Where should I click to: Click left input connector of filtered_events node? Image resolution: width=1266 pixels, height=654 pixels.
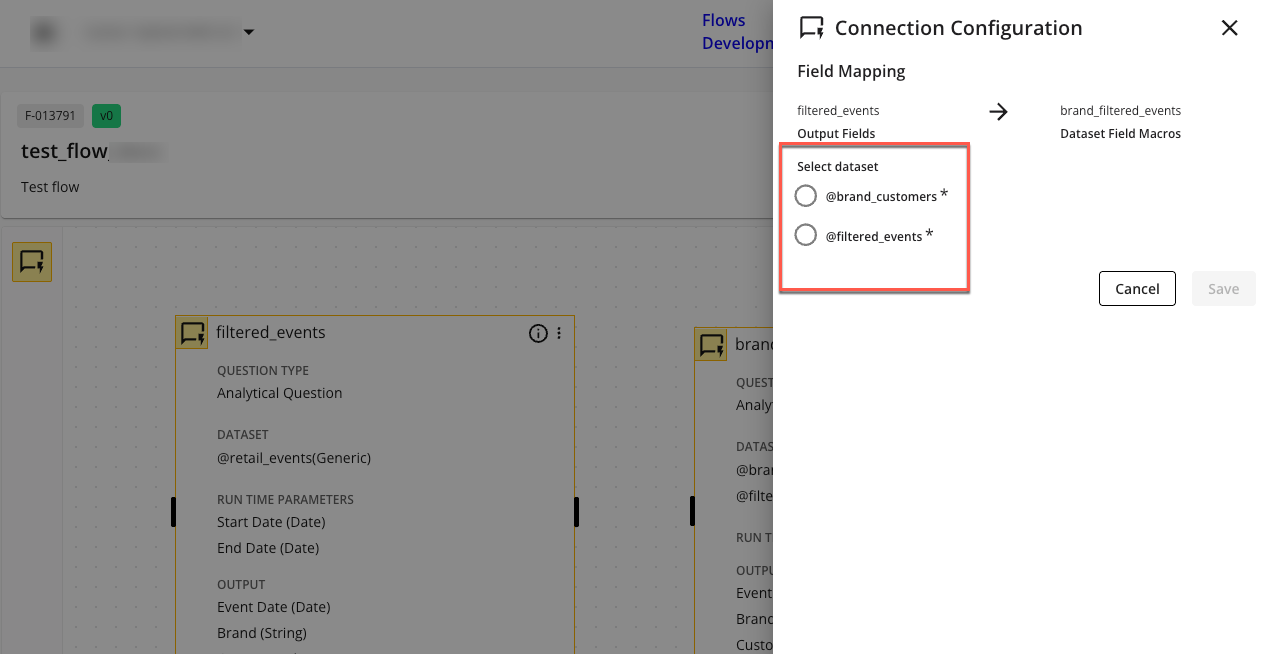tap(173, 511)
